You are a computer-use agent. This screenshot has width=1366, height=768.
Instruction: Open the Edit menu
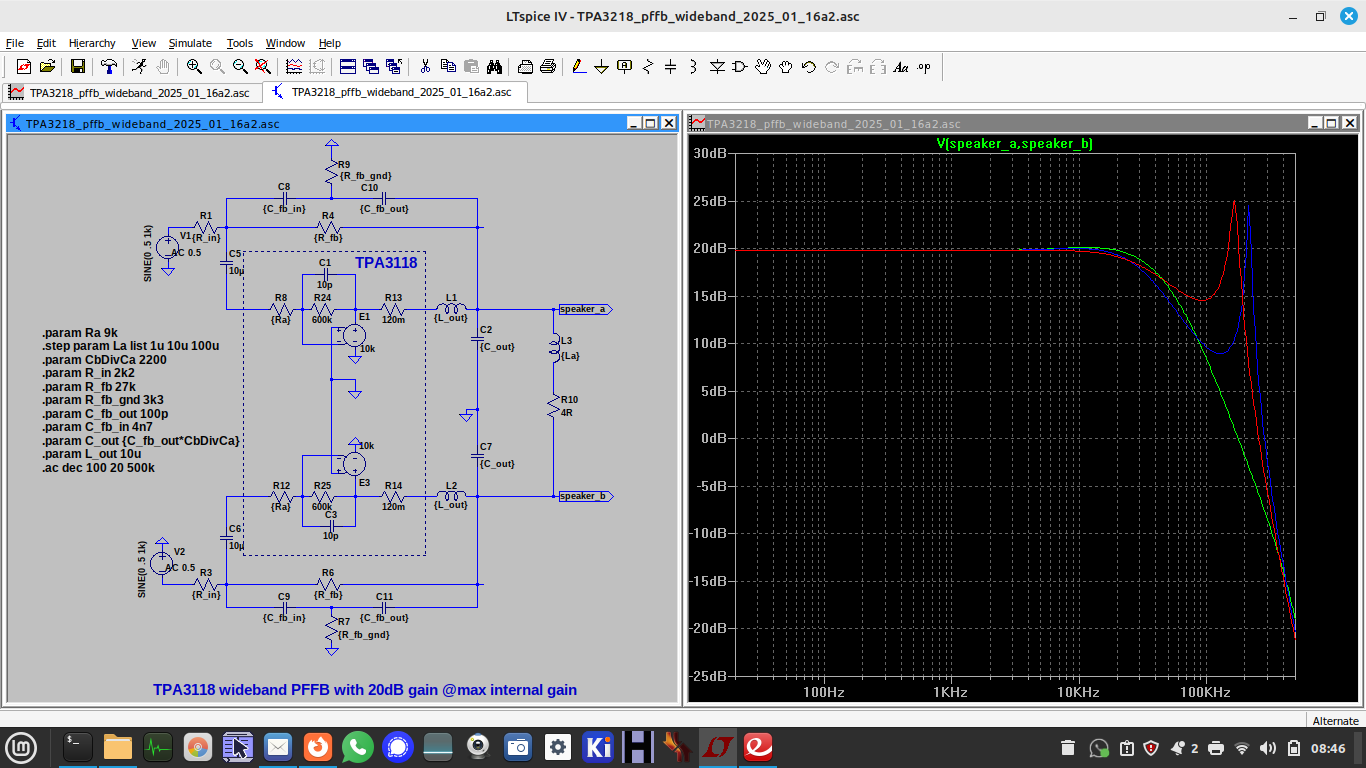click(x=46, y=43)
